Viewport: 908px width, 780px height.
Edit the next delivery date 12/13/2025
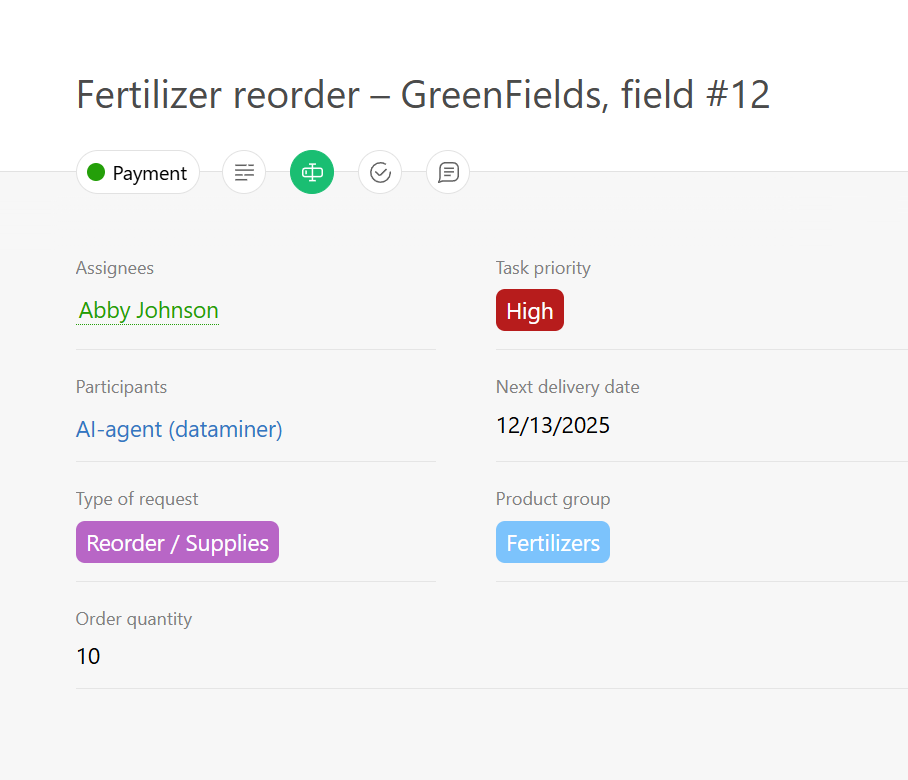click(553, 426)
